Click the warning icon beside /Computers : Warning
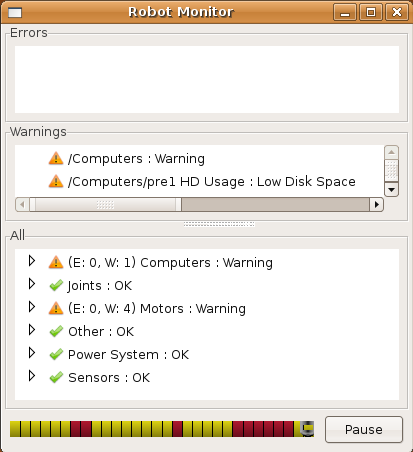 coord(56,158)
